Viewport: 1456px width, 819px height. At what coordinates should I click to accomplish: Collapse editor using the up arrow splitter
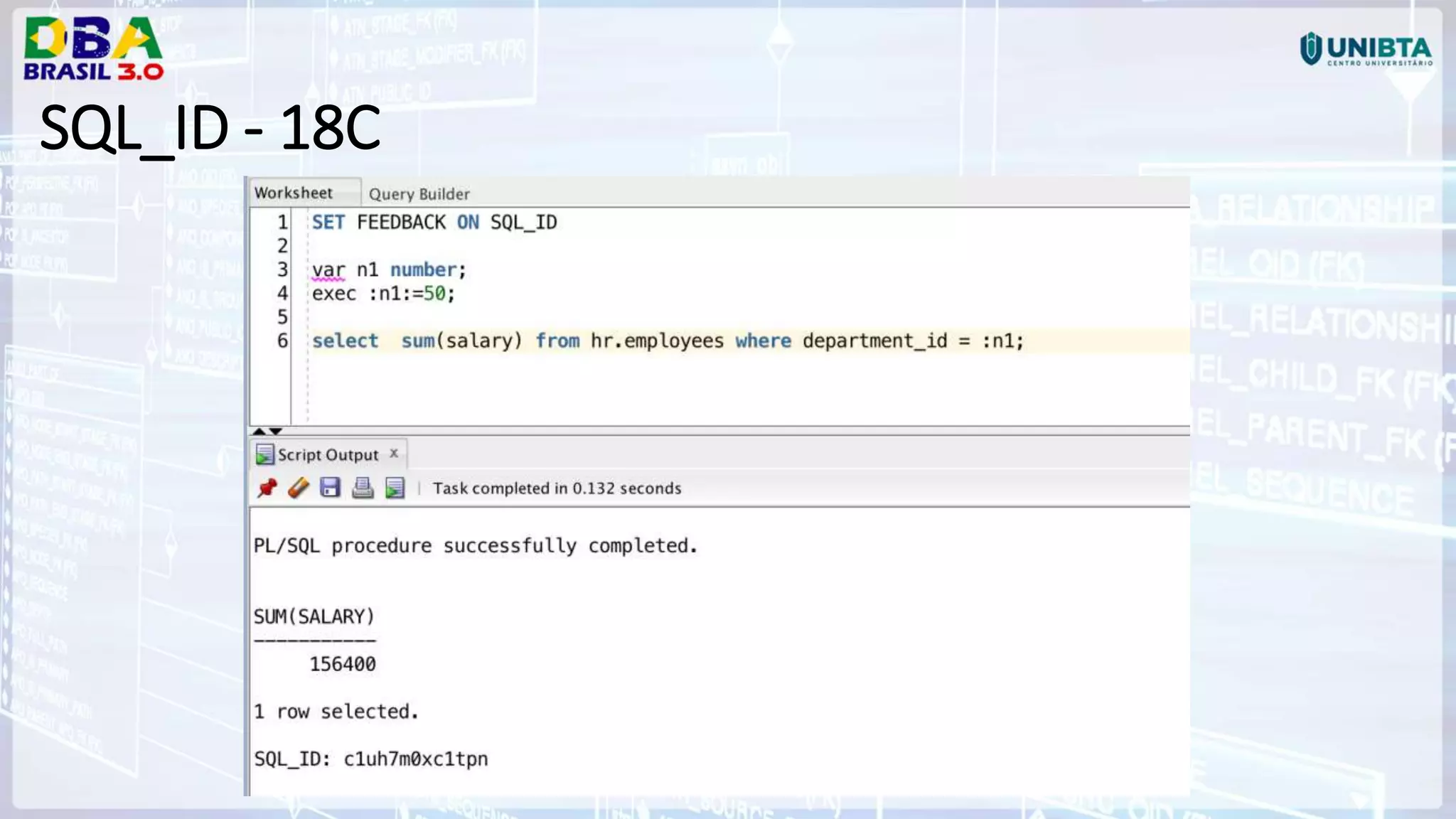[x=259, y=432]
